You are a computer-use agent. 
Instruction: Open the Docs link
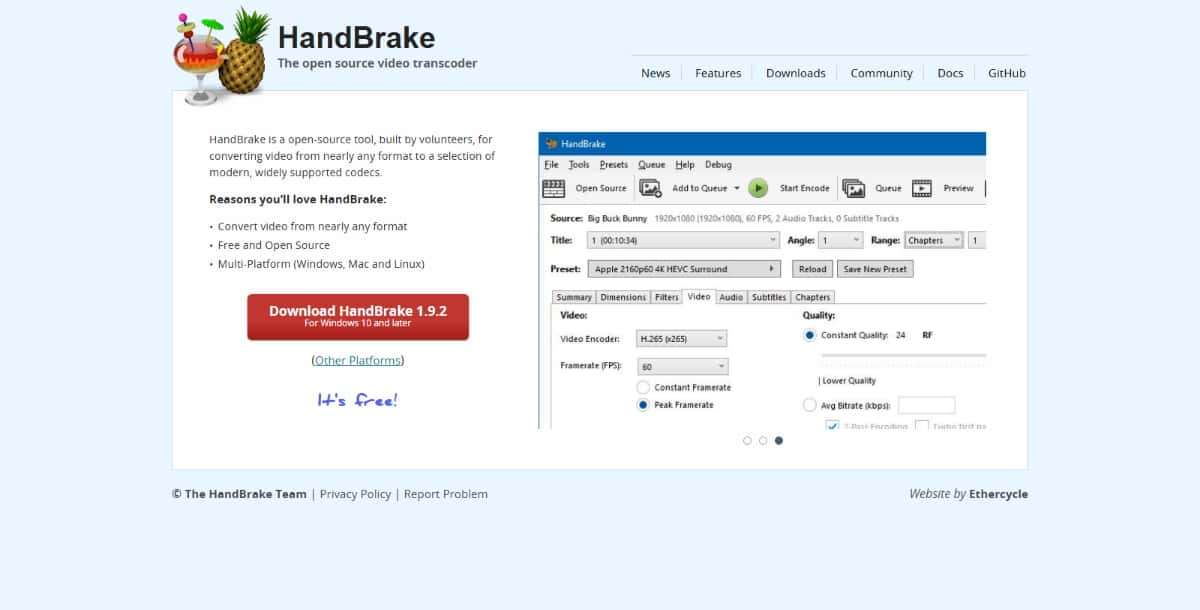tap(950, 73)
